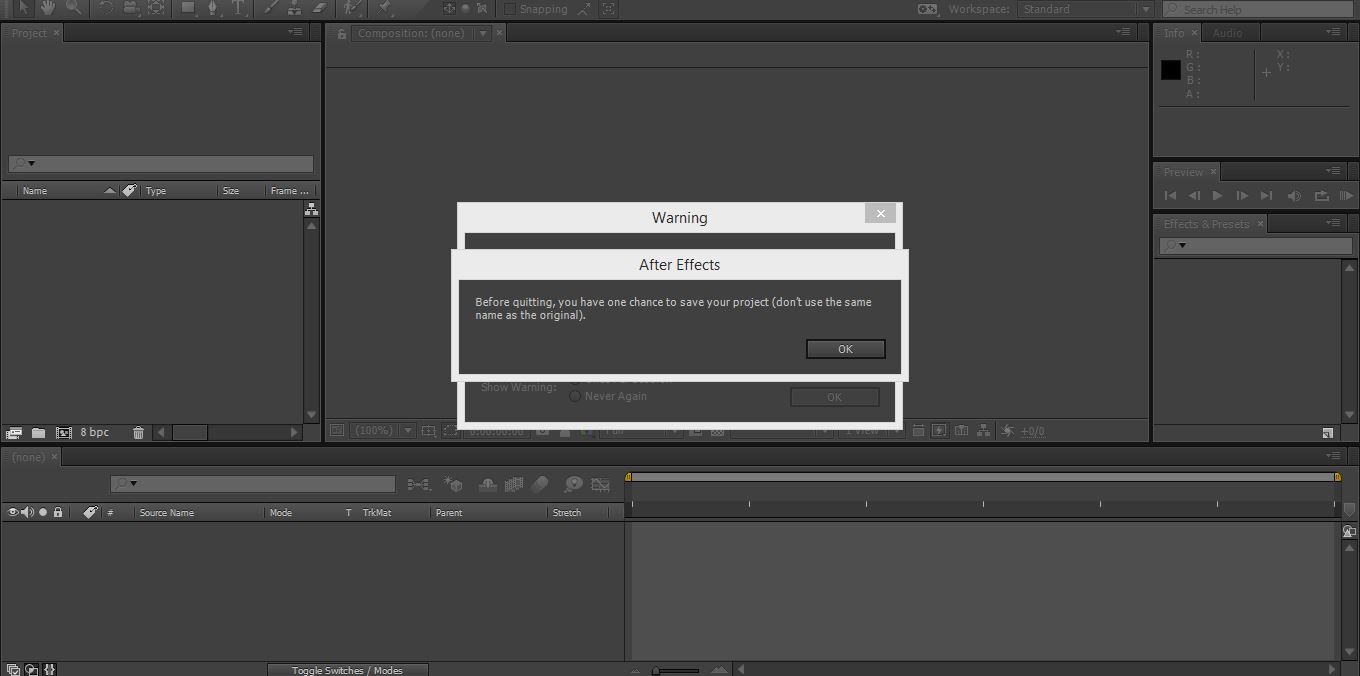Click the Interpret Footage icon in Project panel
Image resolution: width=1360 pixels, height=676 pixels.
click(x=14, y=433)
